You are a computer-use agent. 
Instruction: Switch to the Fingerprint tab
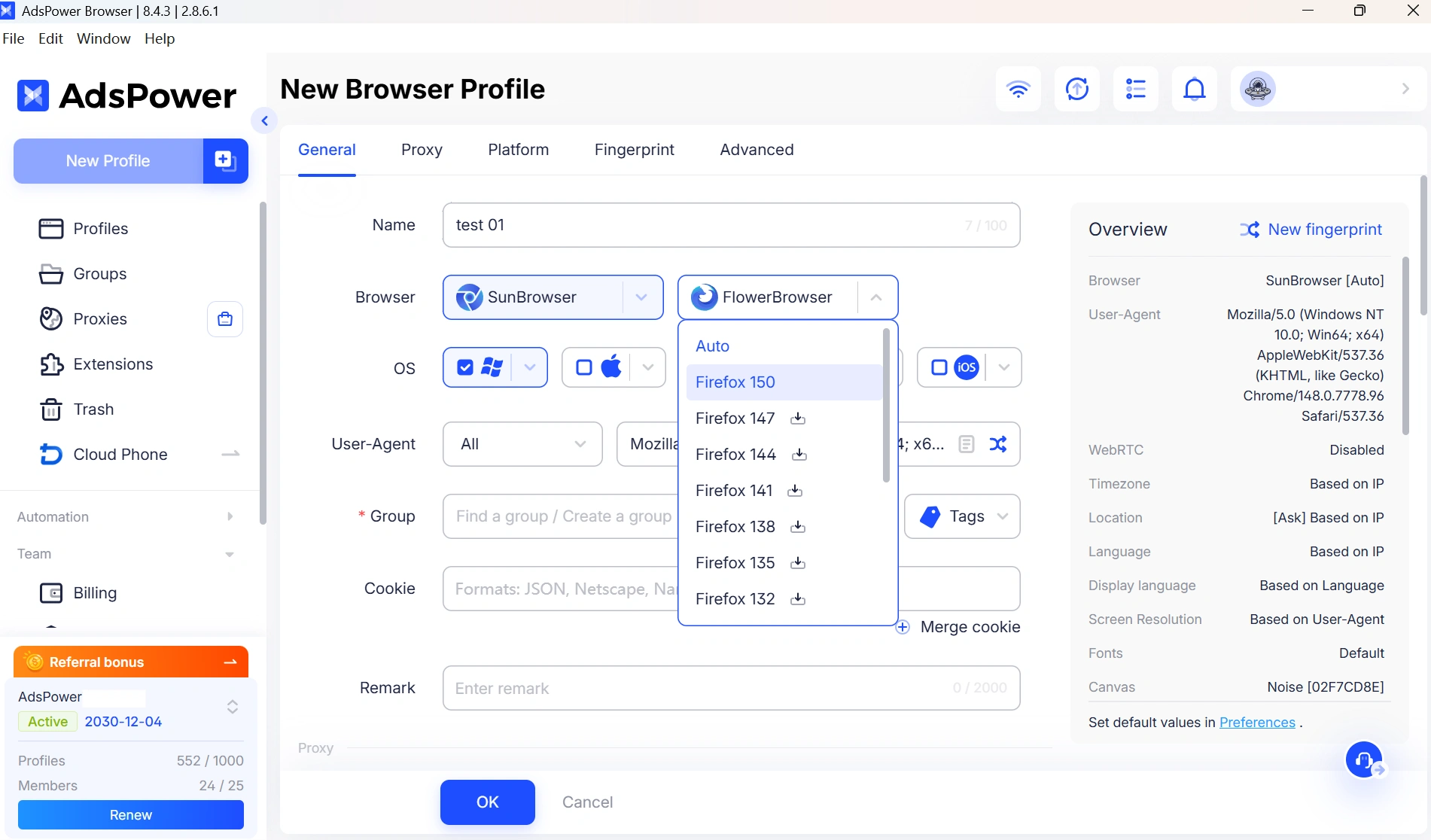(634, 150)
